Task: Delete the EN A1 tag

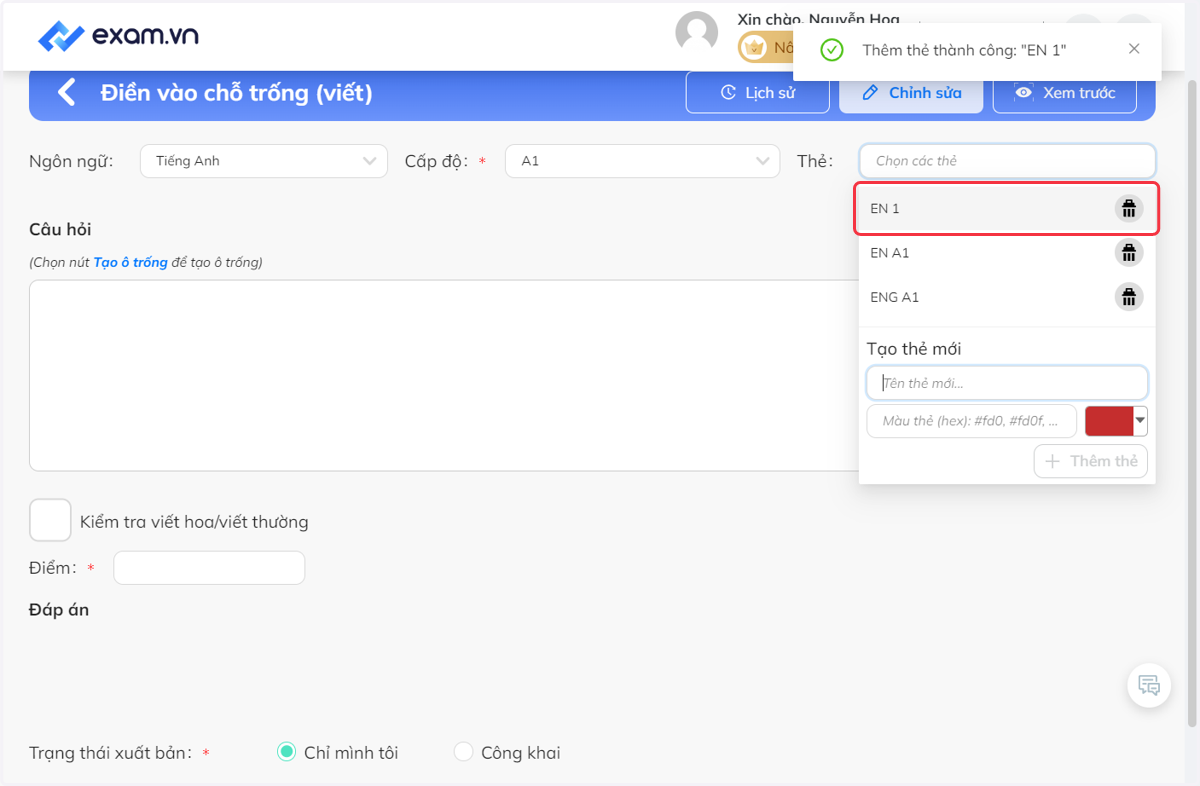Action: 1129,253
